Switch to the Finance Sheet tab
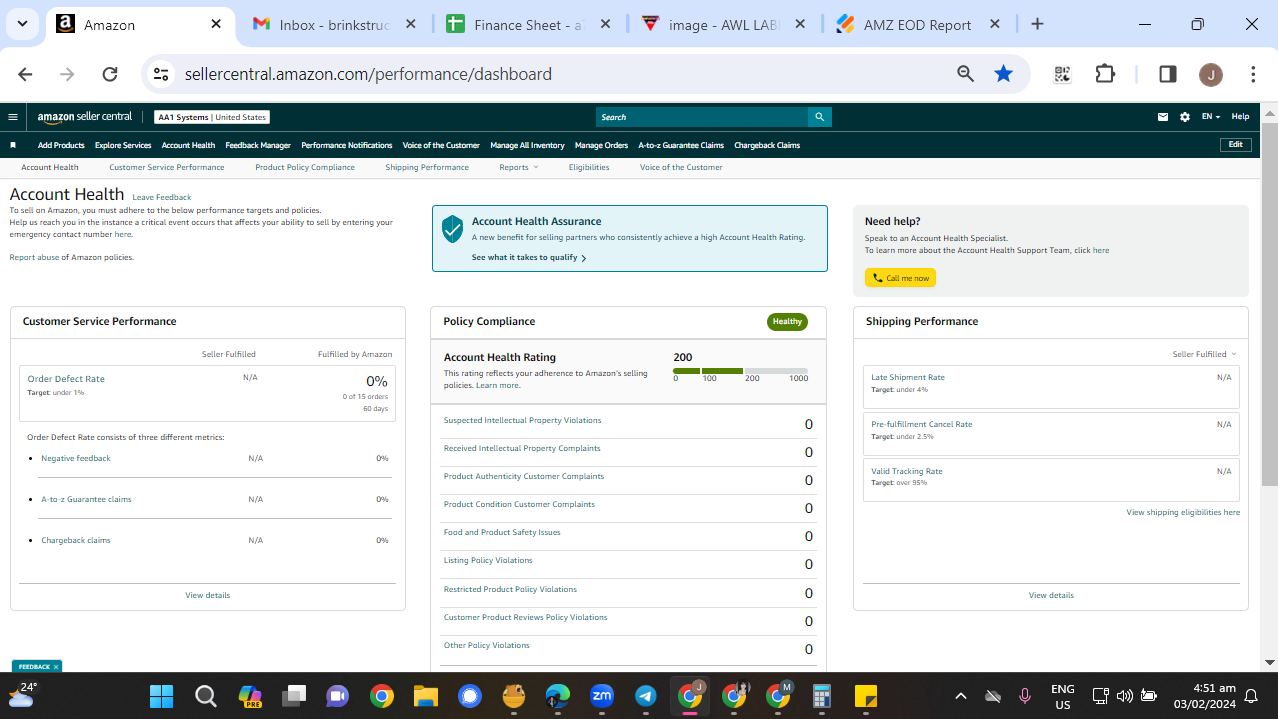Screen dimensions: 1278x719 click(527, 25)
